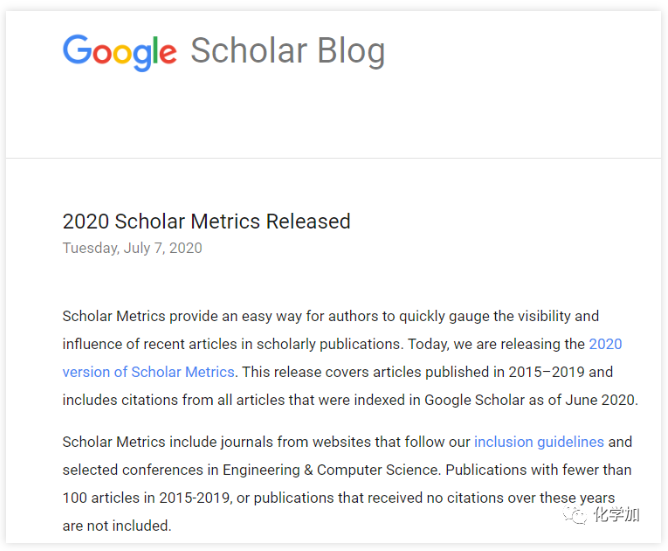The width and height of the screenshot is (668, 551).
Task: Follow the "inclusion guidelines" link
Action: 539,442
